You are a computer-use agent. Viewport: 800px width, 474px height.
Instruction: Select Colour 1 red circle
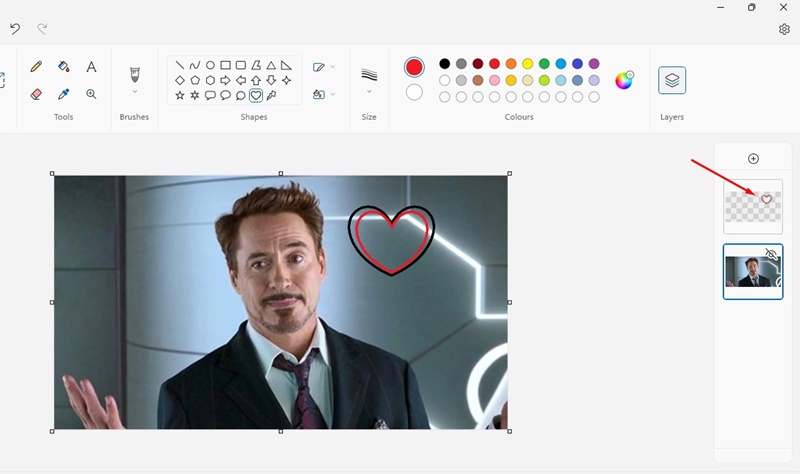(x=414, y=67)
